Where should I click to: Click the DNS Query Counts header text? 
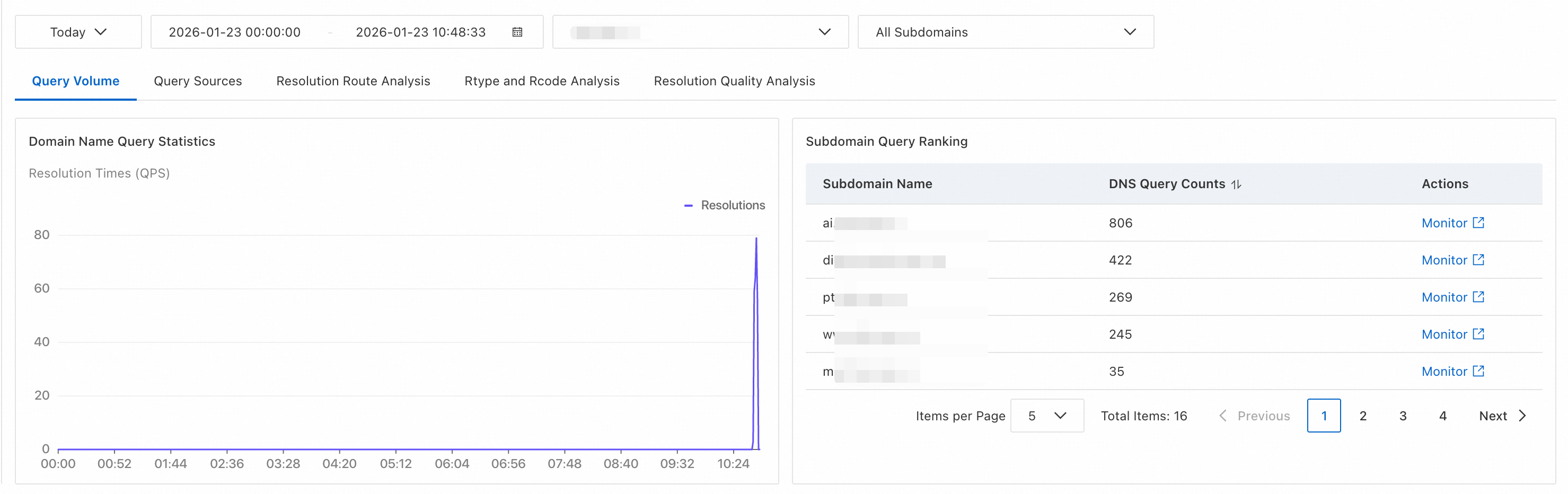click(x=1166, y=184)
